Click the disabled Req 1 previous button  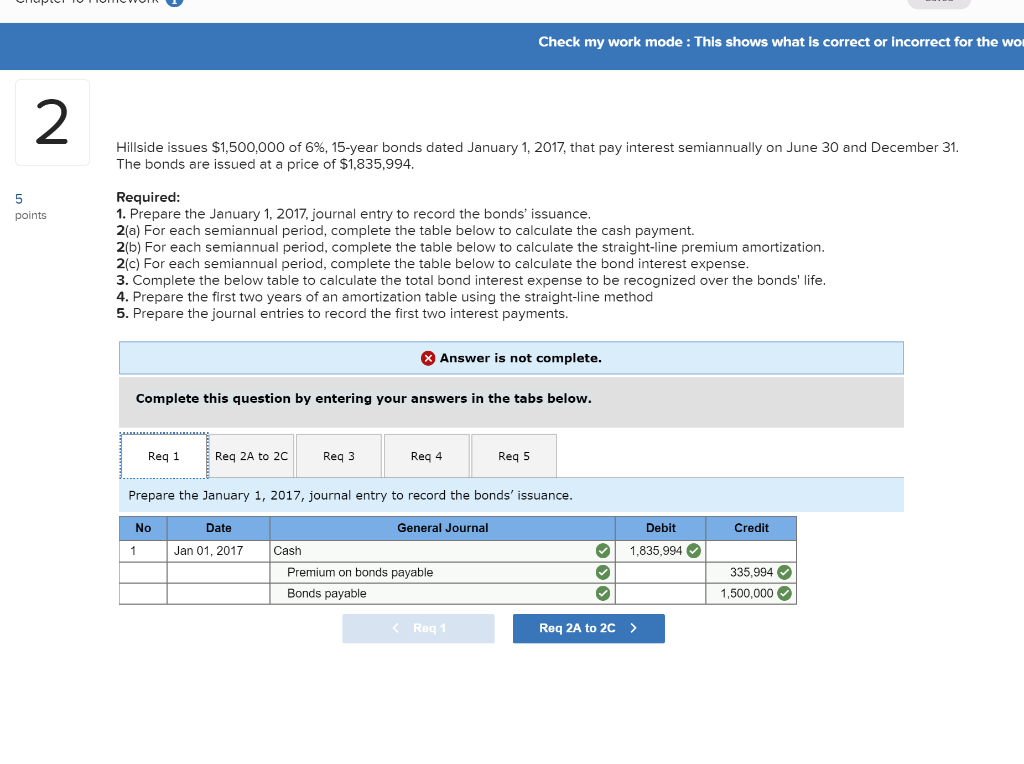click(418, 628)
